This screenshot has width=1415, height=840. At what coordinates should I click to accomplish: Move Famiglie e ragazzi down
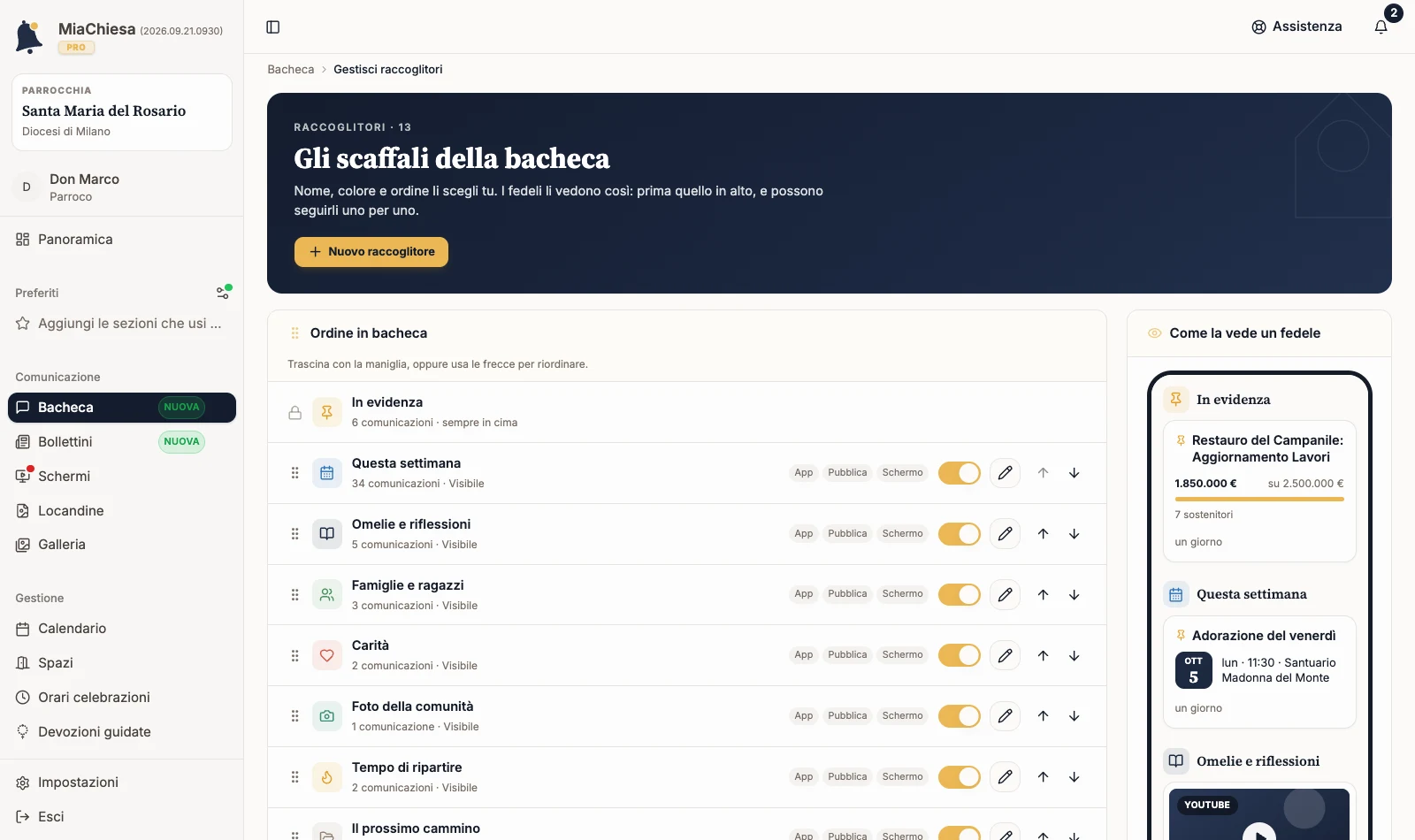tap(1075, 595)
